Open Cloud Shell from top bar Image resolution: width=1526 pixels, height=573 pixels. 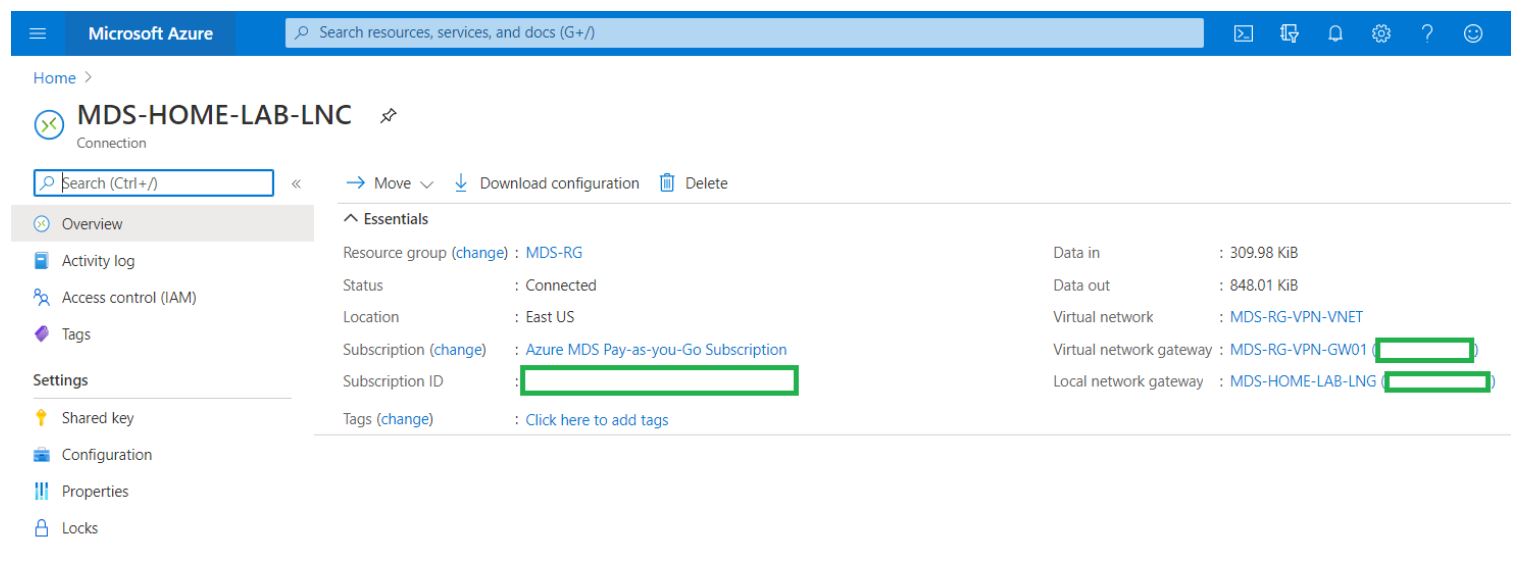coord(1243,33)
